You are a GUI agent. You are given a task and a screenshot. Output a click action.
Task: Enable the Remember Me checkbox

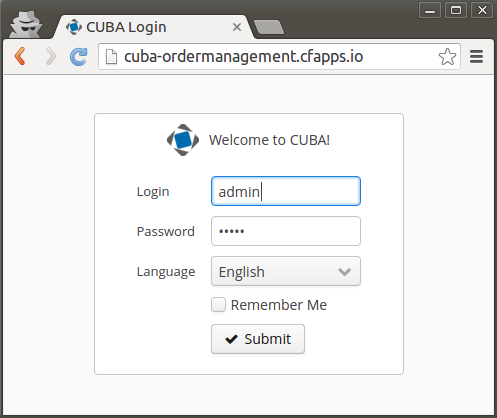pyautogui.click(x=218, y=305)
